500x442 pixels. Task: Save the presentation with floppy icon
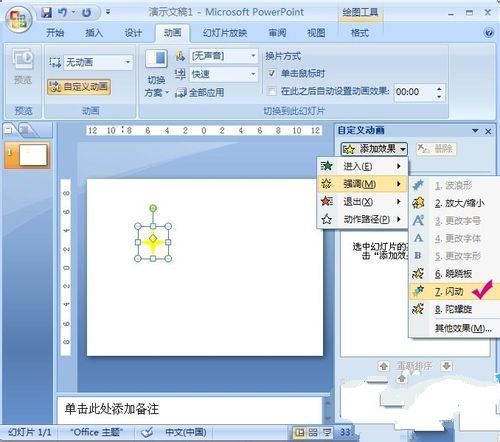47,13
